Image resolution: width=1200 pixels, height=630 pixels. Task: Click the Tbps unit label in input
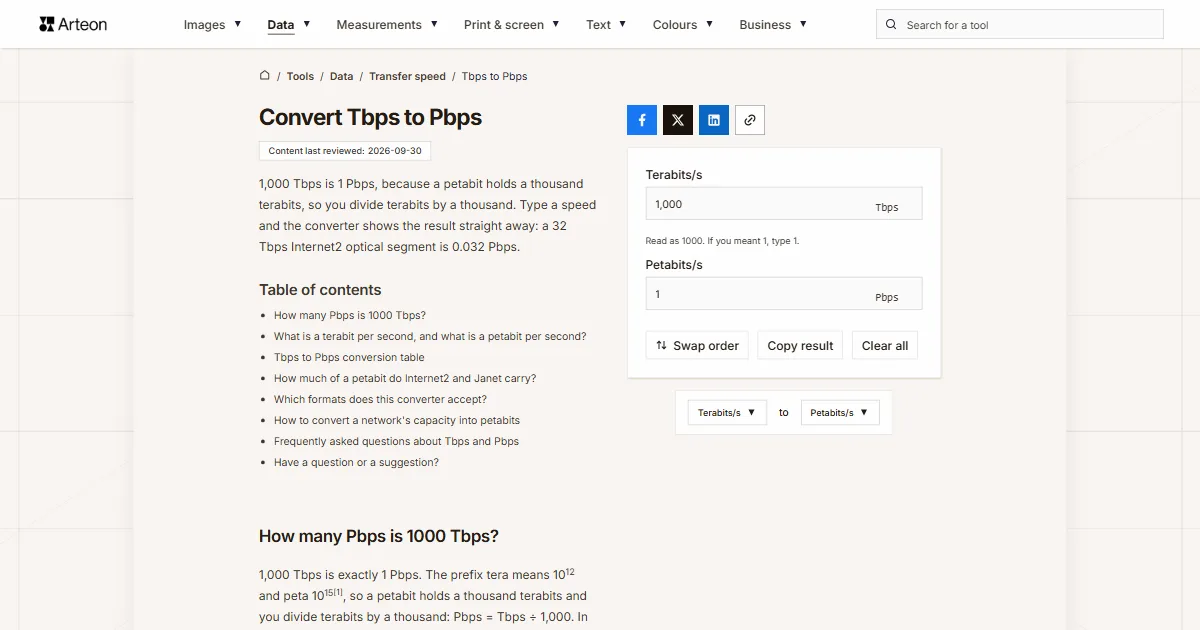click(x=887, y=207)
